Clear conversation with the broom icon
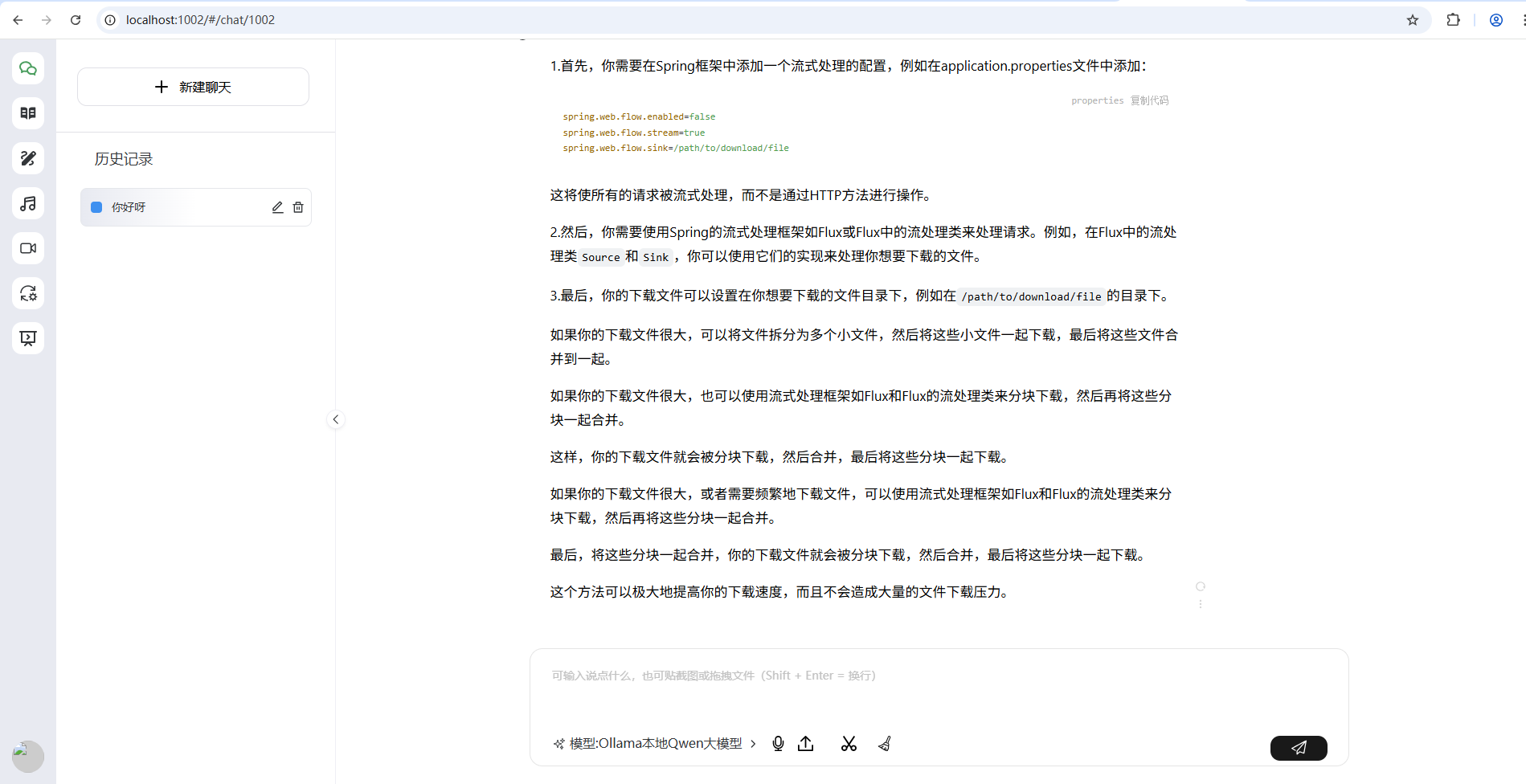This screenshot has height=784, width=1526. [885, 744]
